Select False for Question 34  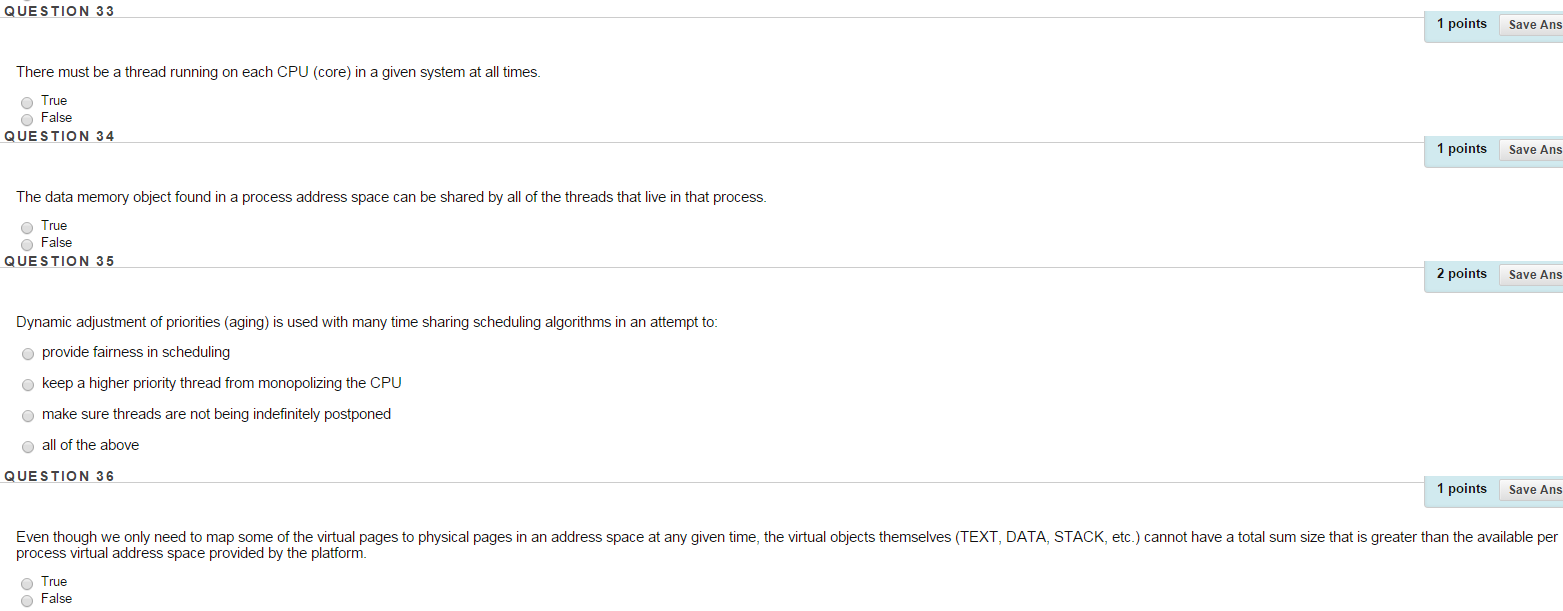click(26, 244)
